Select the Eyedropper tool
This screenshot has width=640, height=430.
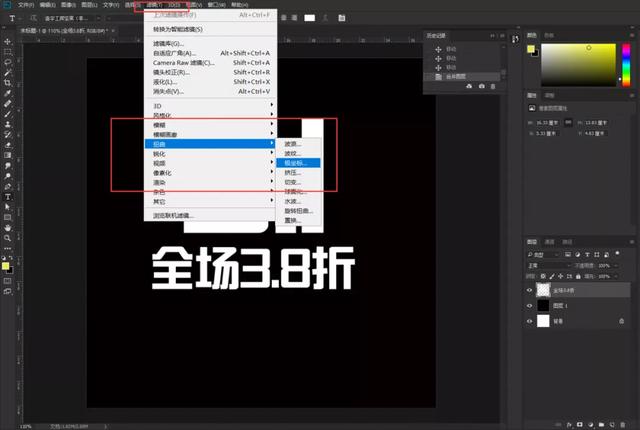(8, 92)
